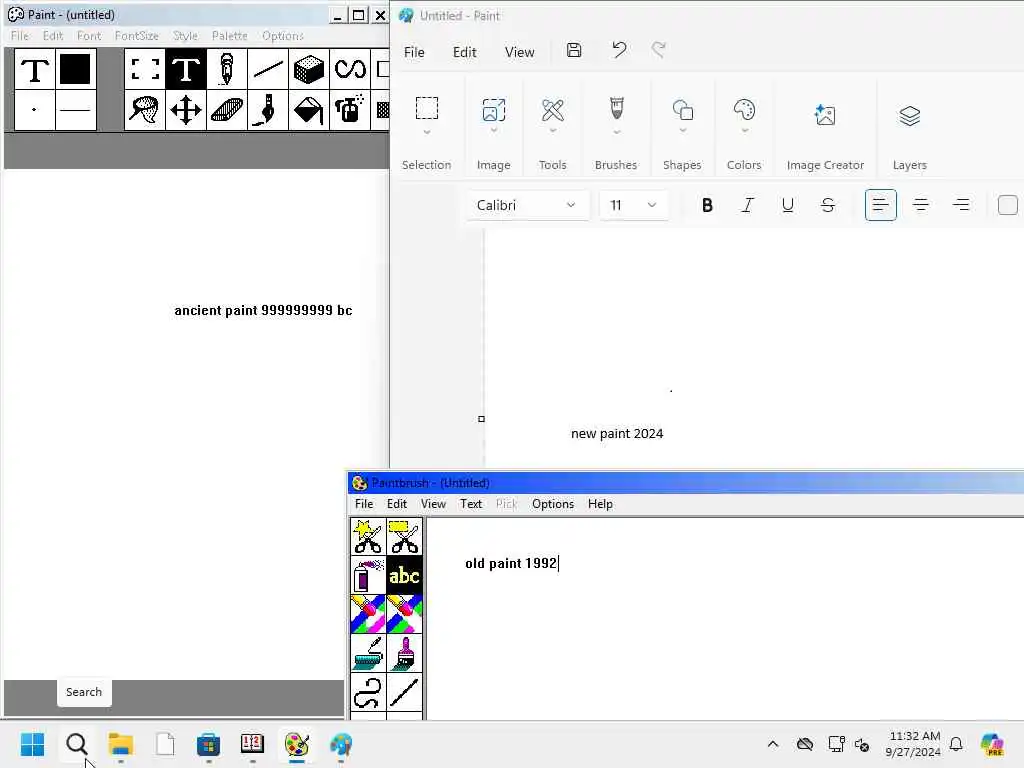Screen dimensions: 1024x768
Task: Choose the Spray can tool in ancient Paint
Action: click(x=350, y=110)
